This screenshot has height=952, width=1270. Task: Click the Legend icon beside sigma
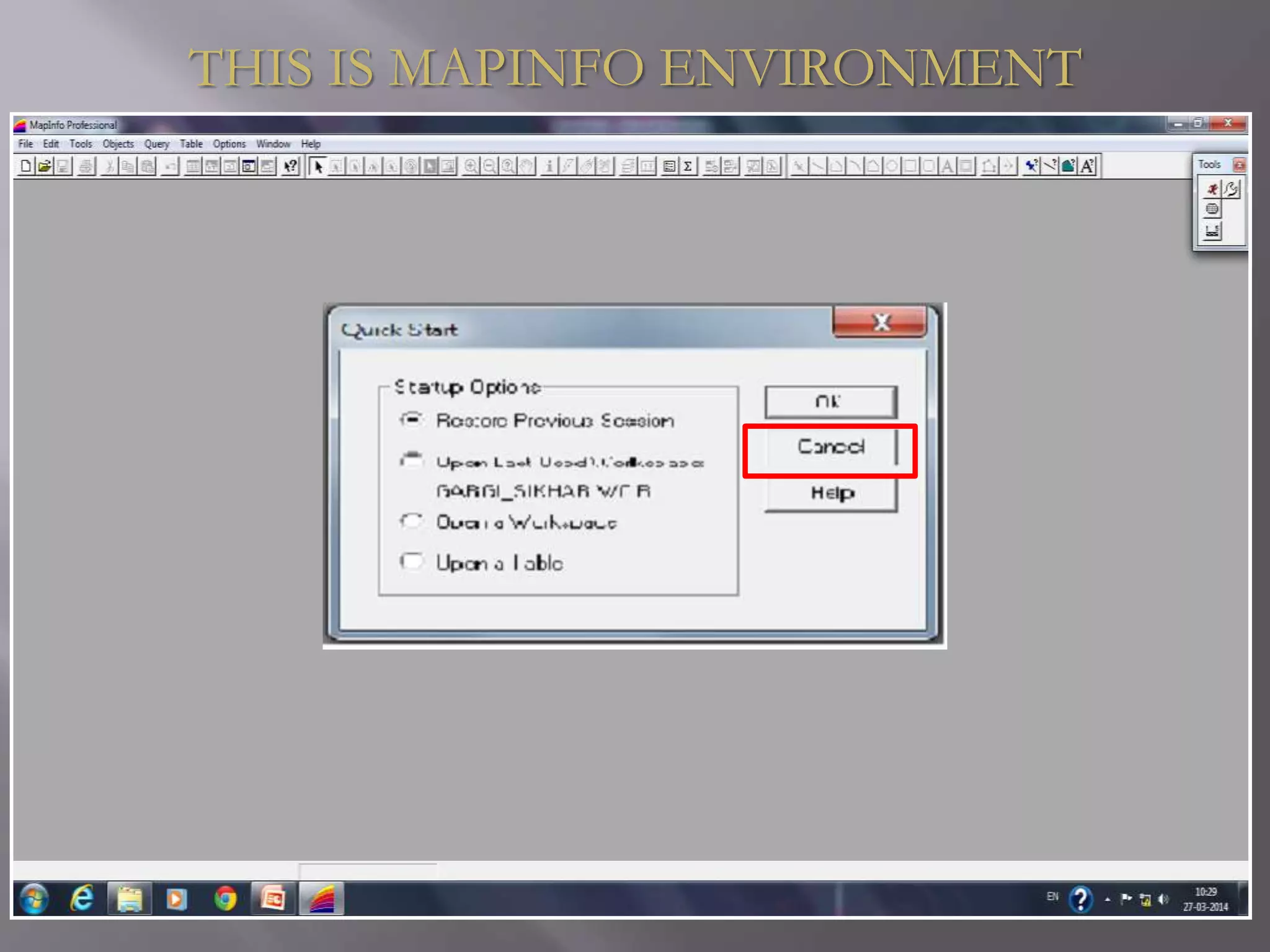(x=669, y=166)
